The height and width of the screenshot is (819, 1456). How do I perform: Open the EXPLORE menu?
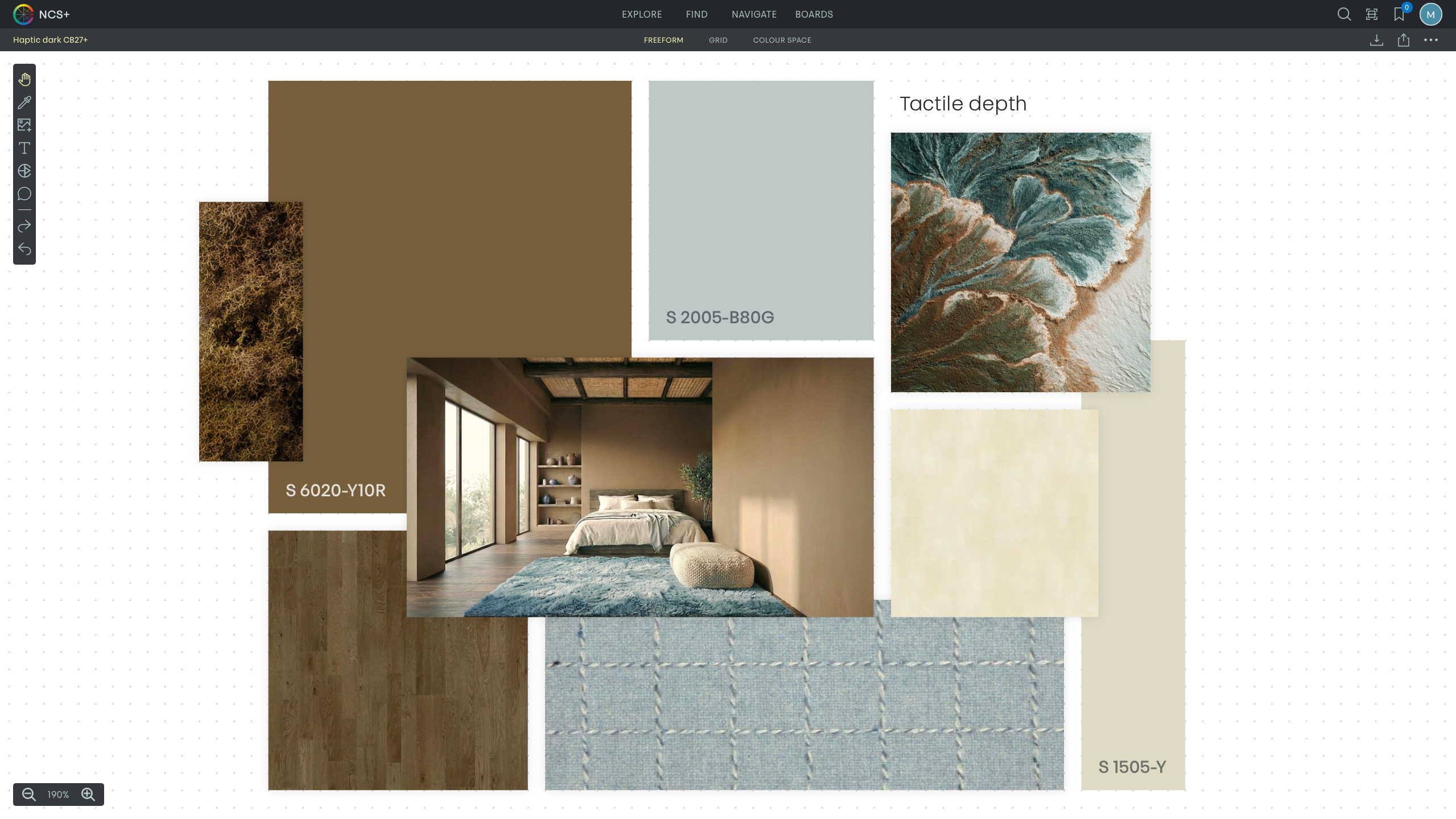coord(642,14)
